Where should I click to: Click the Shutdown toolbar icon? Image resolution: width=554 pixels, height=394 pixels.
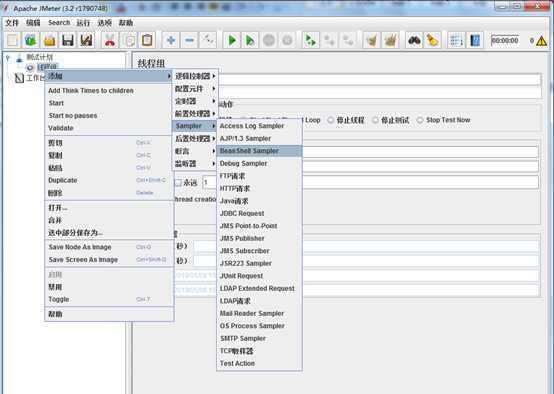287,40
